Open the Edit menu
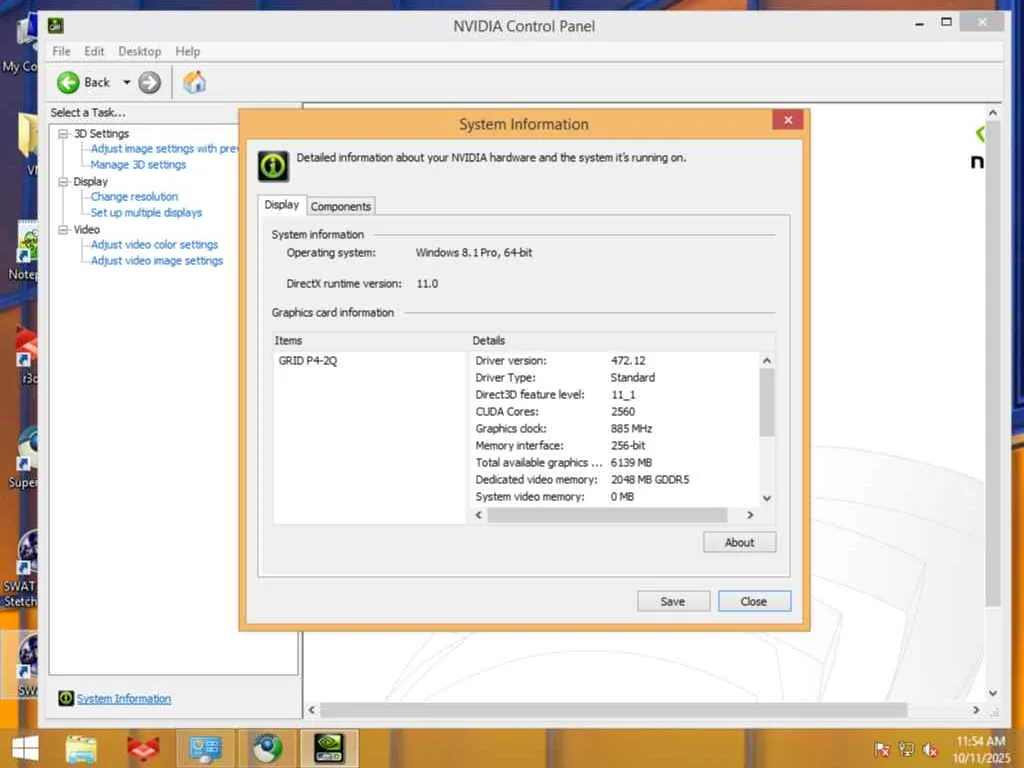Image resolution: width=1024 pixels, height=768 pixels. 94,52
